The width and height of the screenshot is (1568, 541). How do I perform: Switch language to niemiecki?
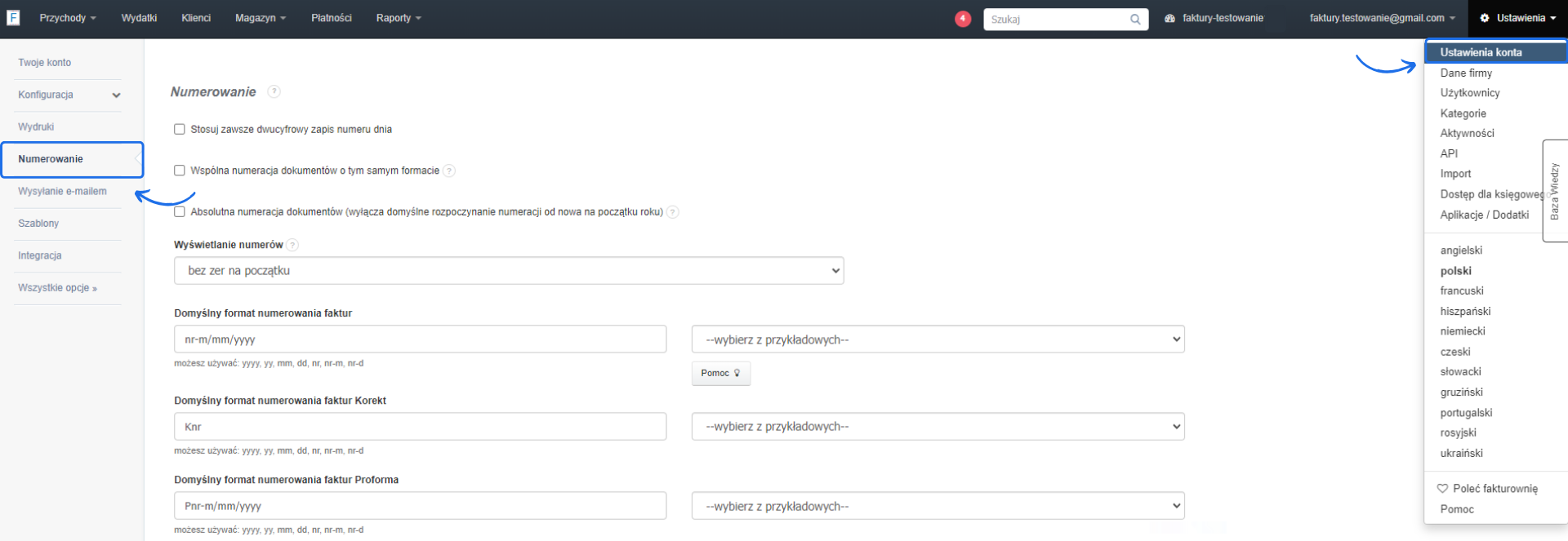1463,331
